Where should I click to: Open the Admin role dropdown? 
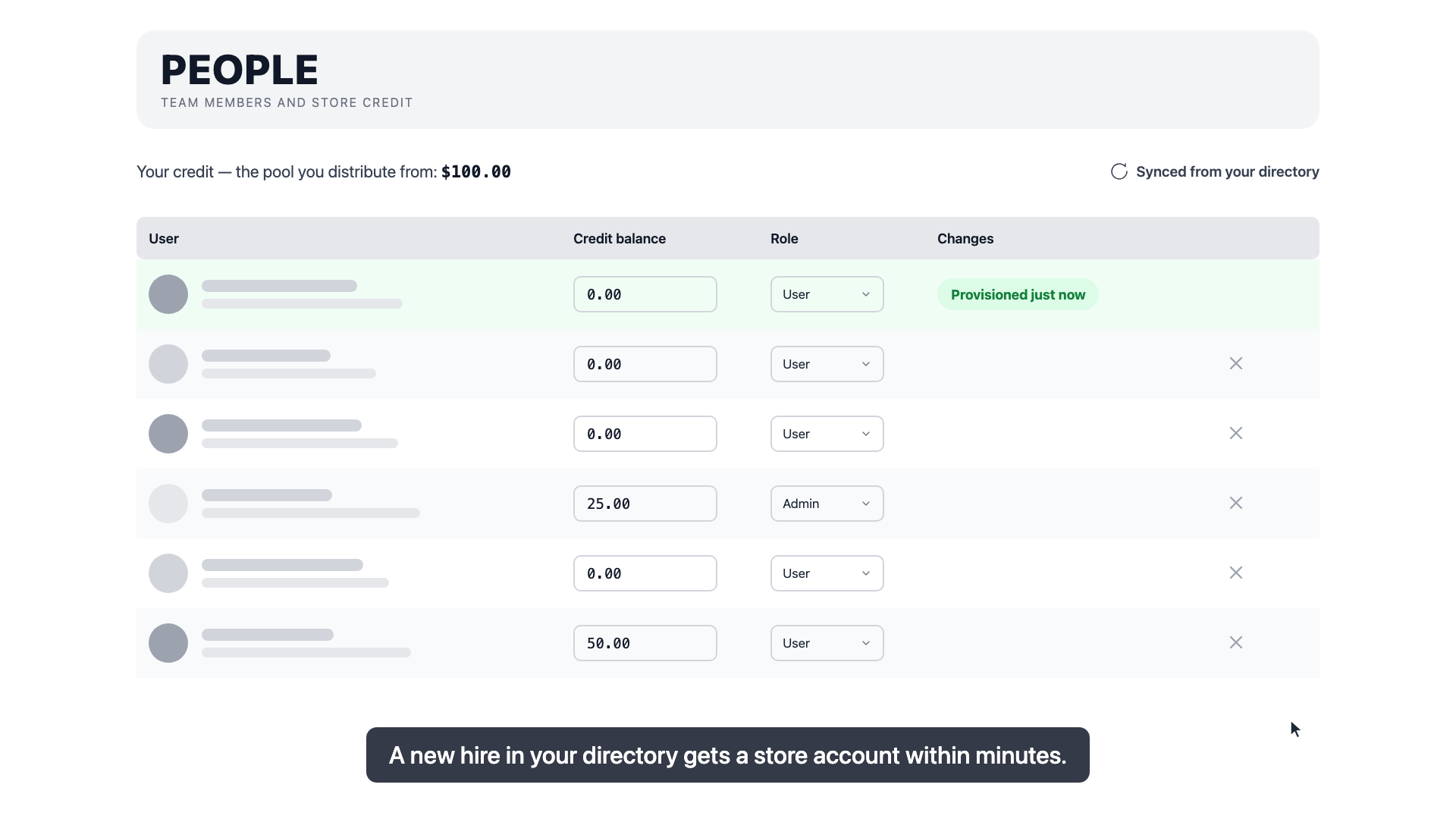pos(827,504)
